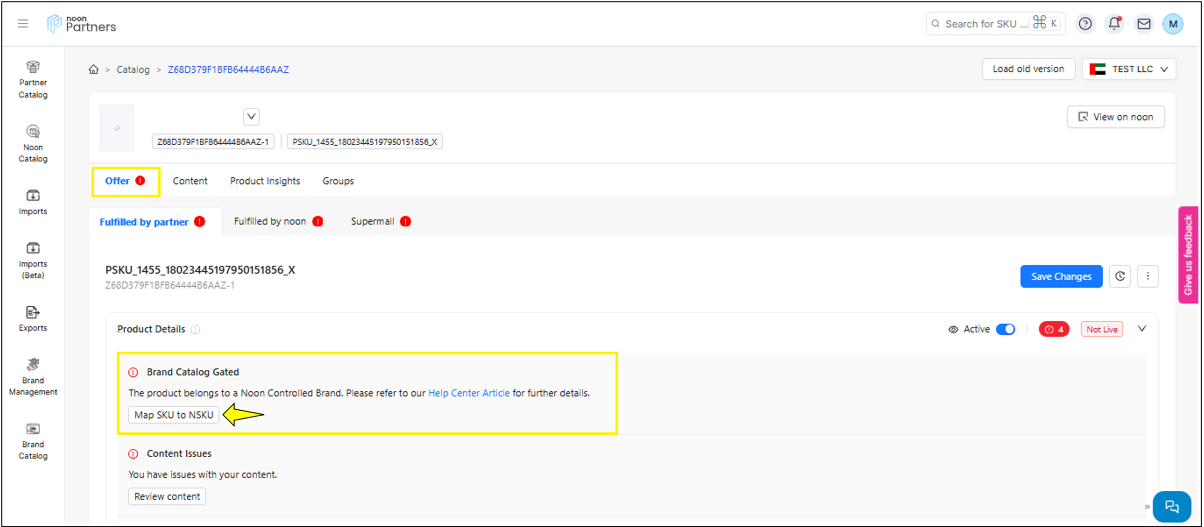Select the Fulfilled by noon tab

[x=270, y=221]
